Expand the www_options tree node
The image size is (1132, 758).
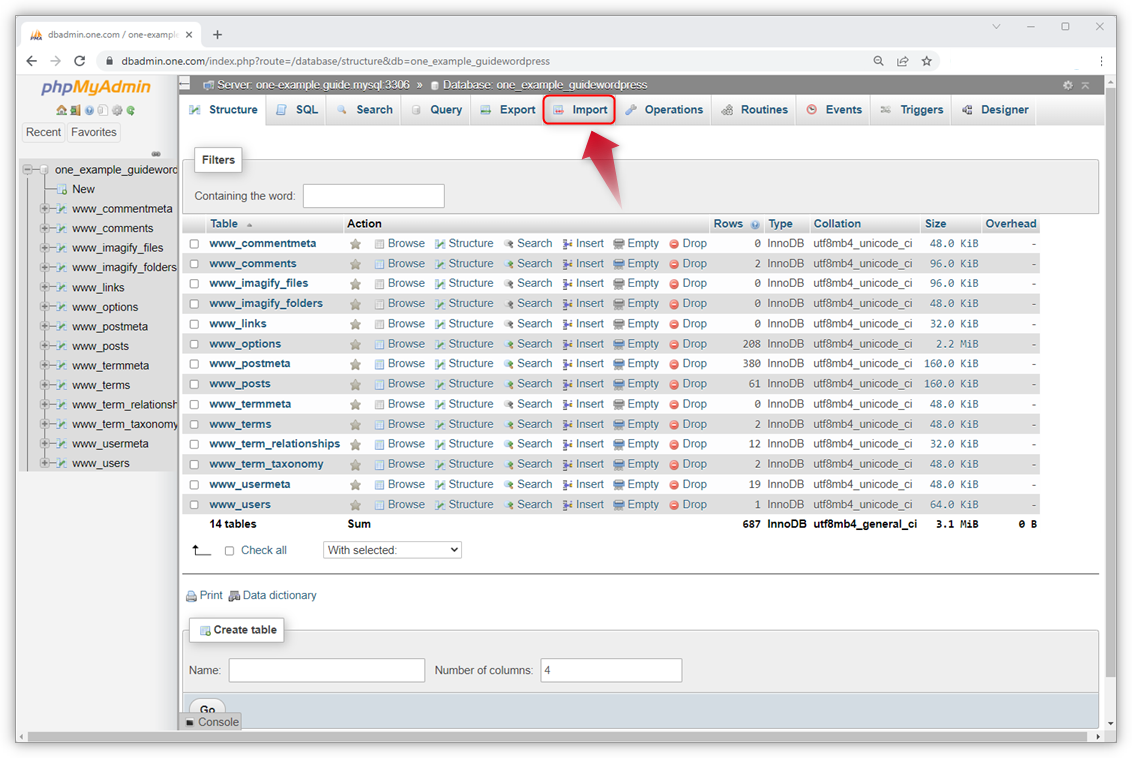pos(44,307)
